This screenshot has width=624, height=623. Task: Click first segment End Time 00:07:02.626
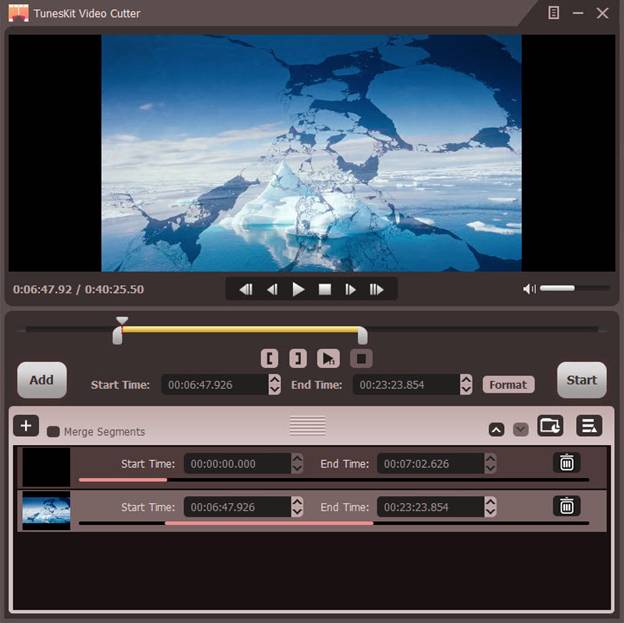431,463
